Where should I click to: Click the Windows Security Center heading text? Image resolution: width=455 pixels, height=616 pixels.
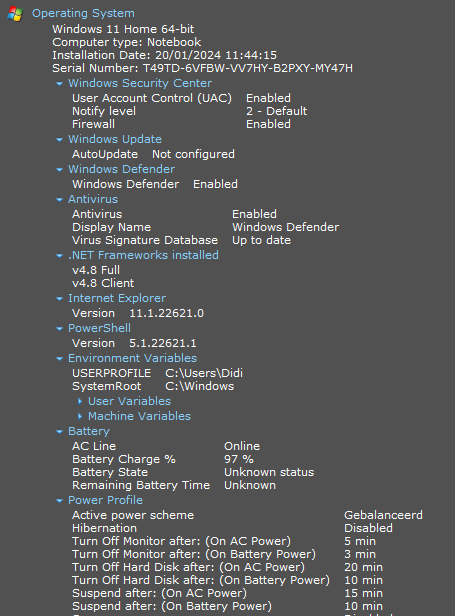pyautogui.click(x=140, y=83)
